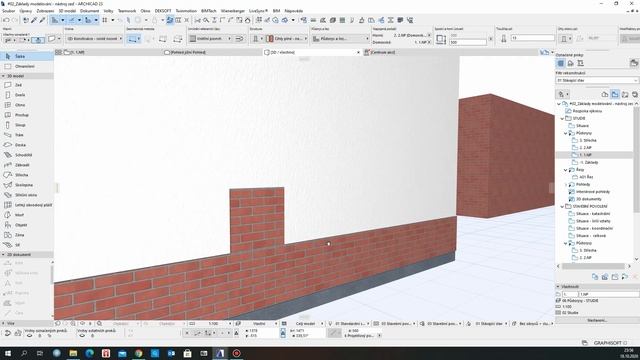Click the Windows Start button
This screenshot has width=640, height=360.
pyautogui.click(x=7, y=353)
